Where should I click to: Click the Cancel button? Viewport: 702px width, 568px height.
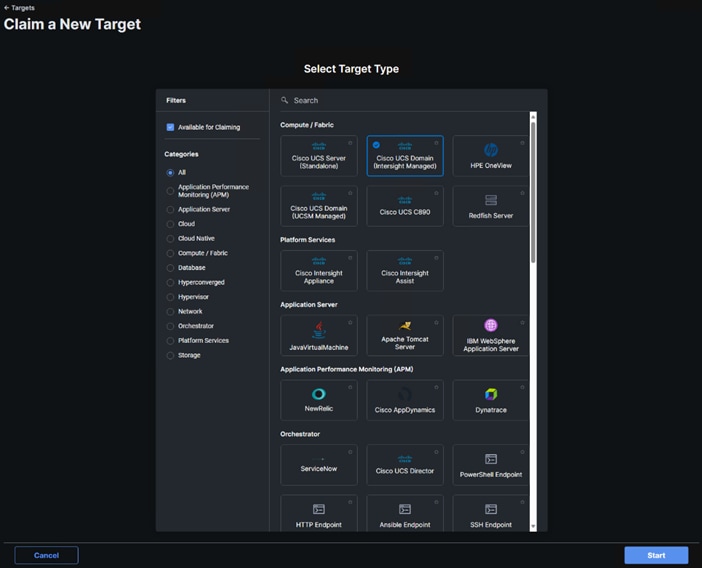[47, 555]
